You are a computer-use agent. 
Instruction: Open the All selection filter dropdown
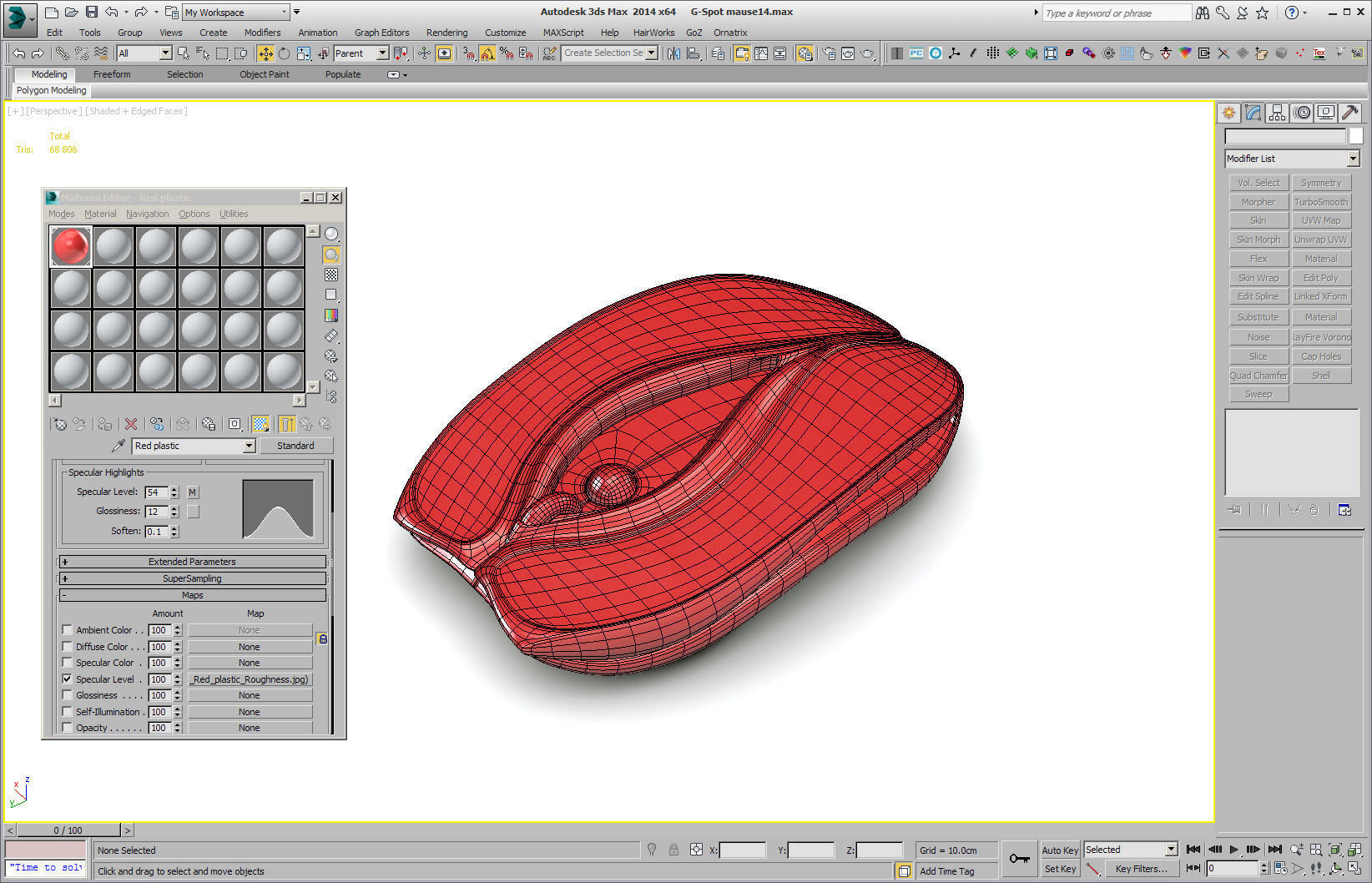(x=144, y=53)
